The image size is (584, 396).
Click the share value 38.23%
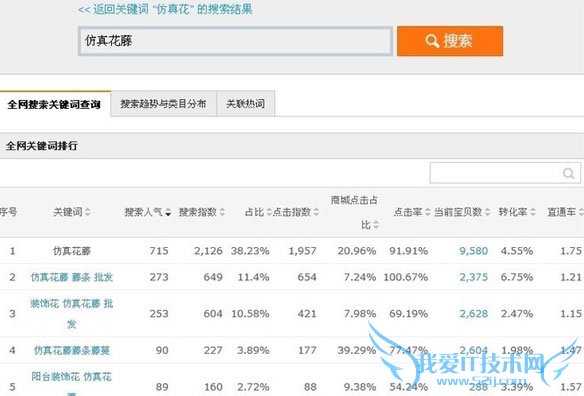(250, 251)
